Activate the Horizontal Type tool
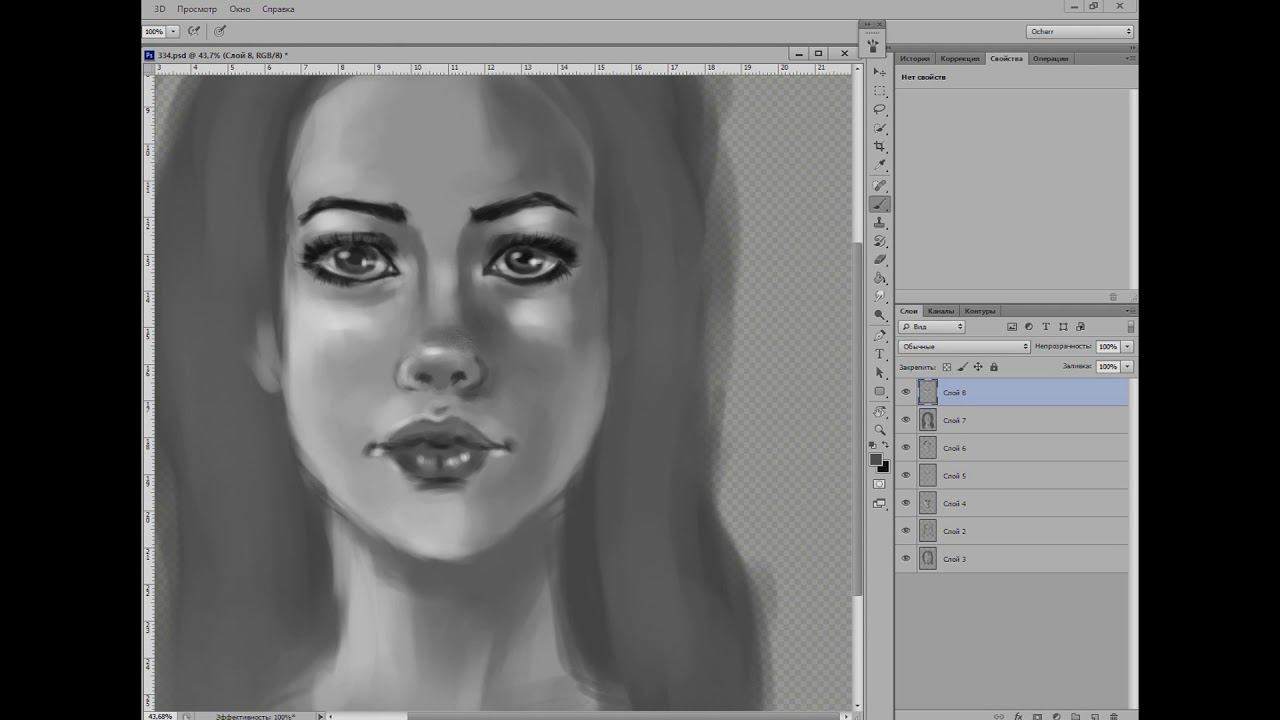This screenshot has height=720, width=1280. [880, 354]
